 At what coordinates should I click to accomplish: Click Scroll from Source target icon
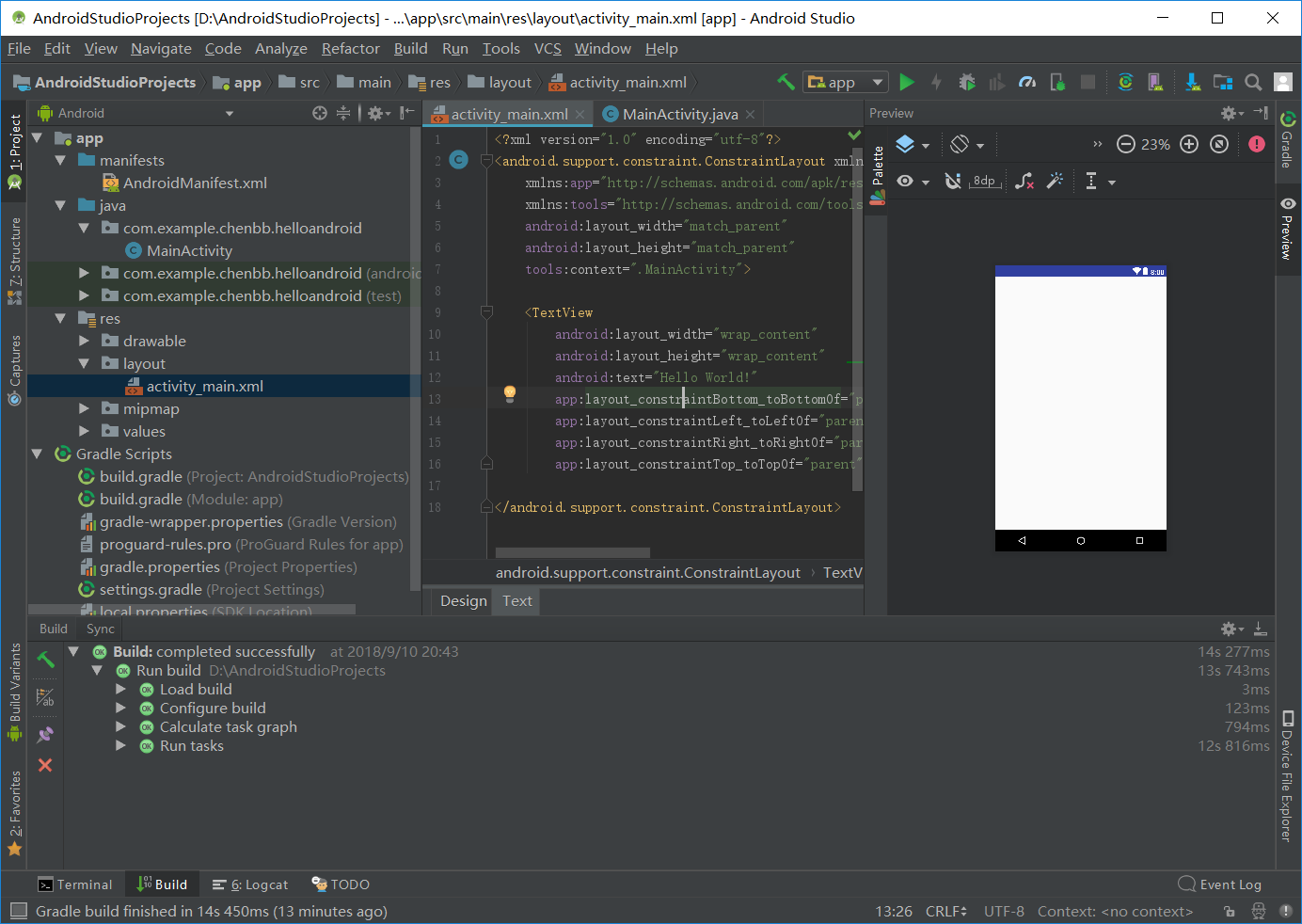(320, 113)
